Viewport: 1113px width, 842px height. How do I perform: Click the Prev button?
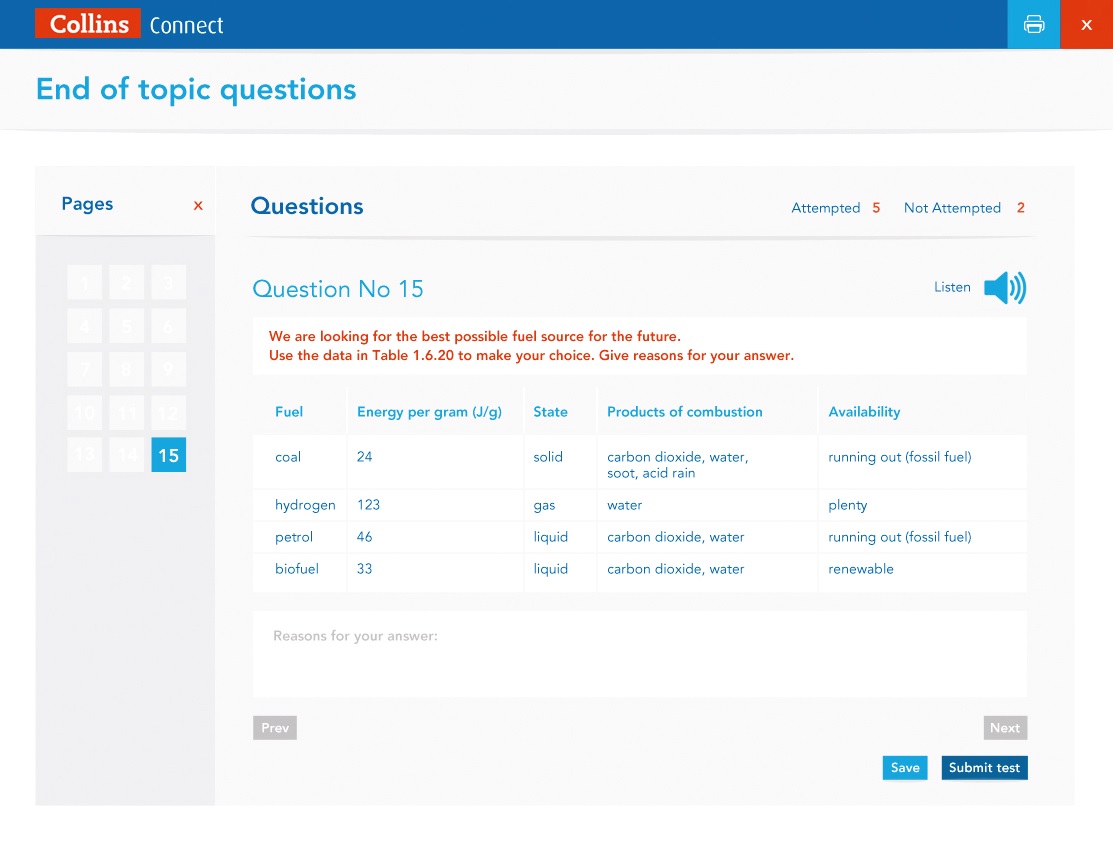275,728
